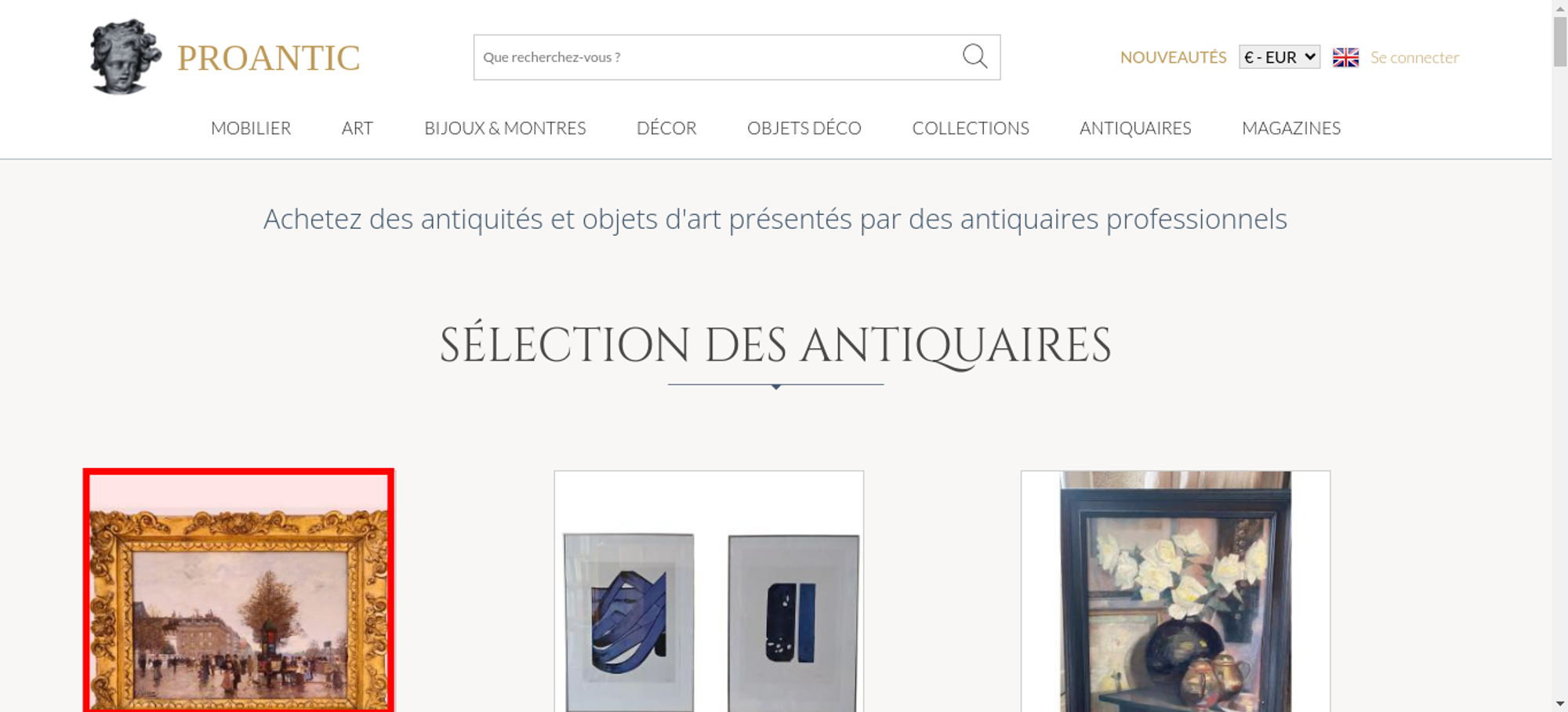
Task: Open the DÉCOR menu
Action: pyautogui.click(x=666, y=128)
